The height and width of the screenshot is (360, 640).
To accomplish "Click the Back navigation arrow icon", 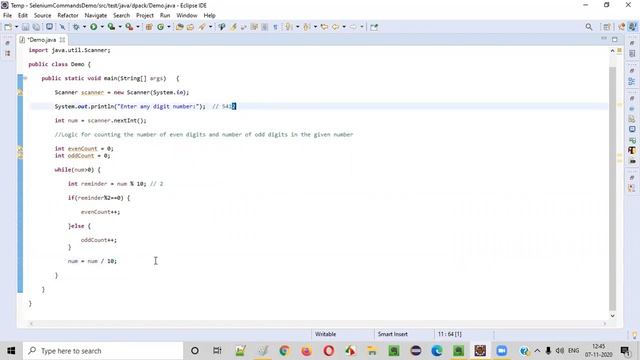I will coord(336,27).
